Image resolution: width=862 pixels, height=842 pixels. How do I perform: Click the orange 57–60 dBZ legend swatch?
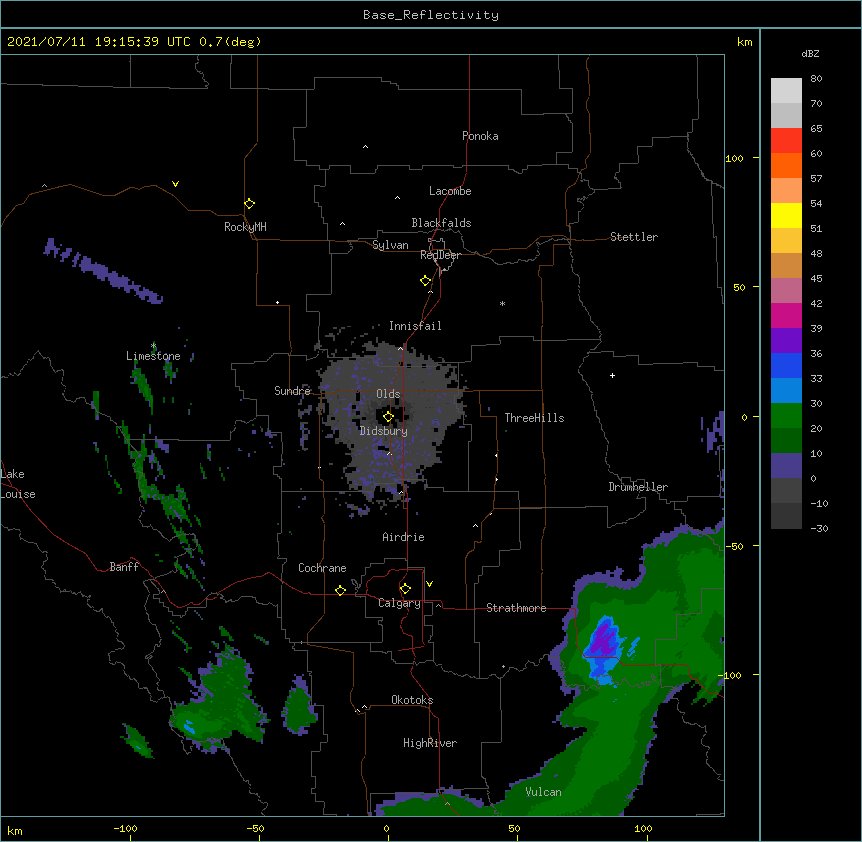(x=786, y=165)
